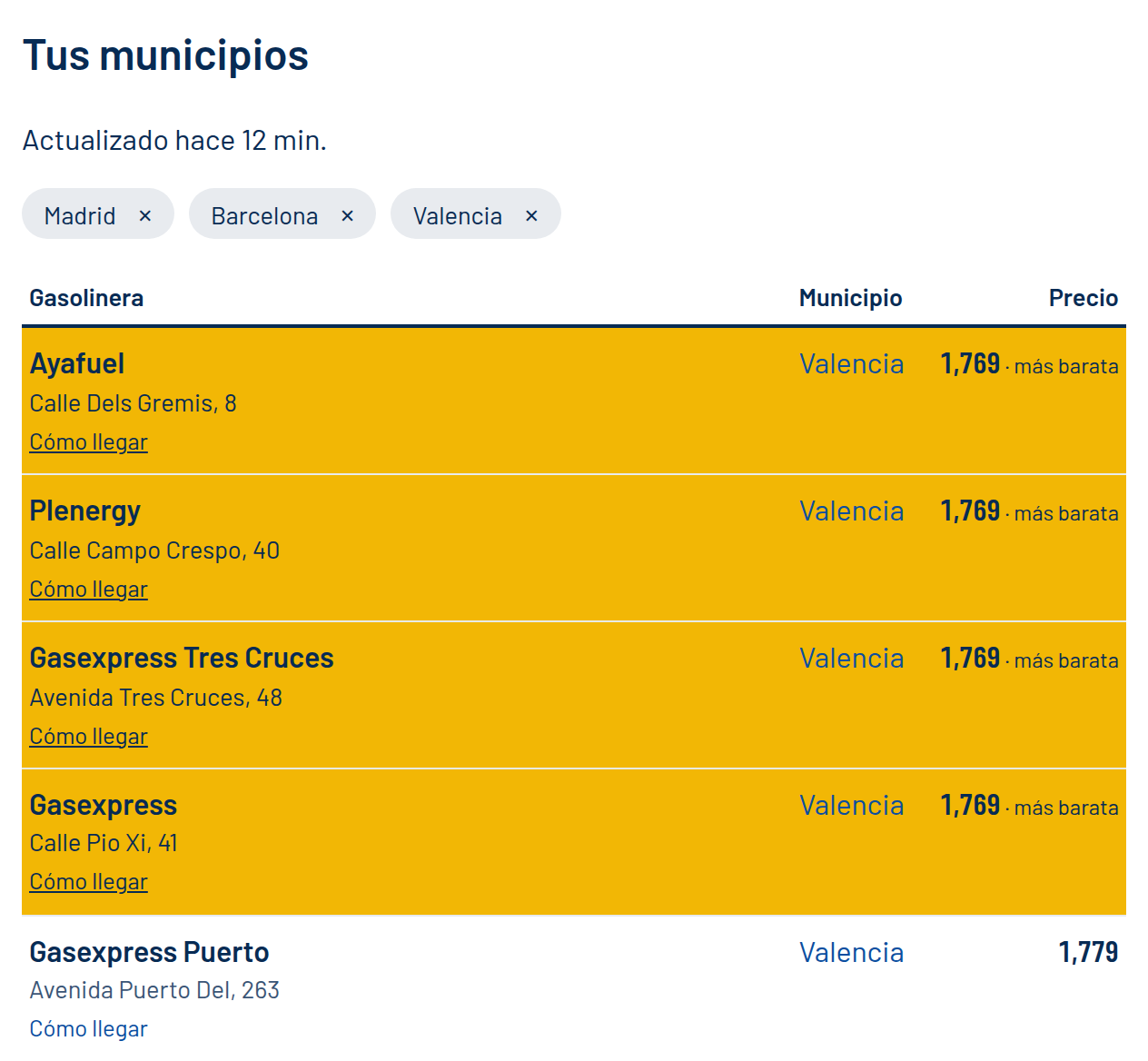Click Valencia municipality link in Ayafuel row
Viewport: 1148px width, 1061px height.
851,364
